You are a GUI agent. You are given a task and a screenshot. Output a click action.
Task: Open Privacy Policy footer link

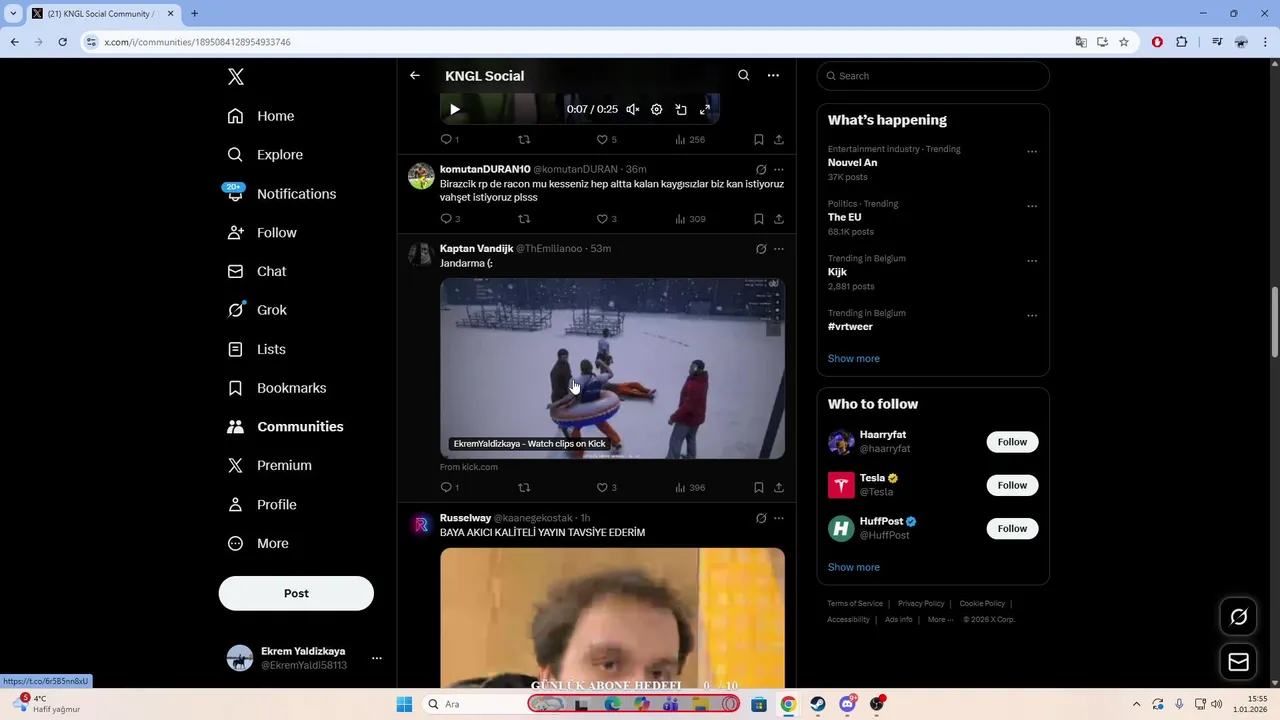point(921,604)
